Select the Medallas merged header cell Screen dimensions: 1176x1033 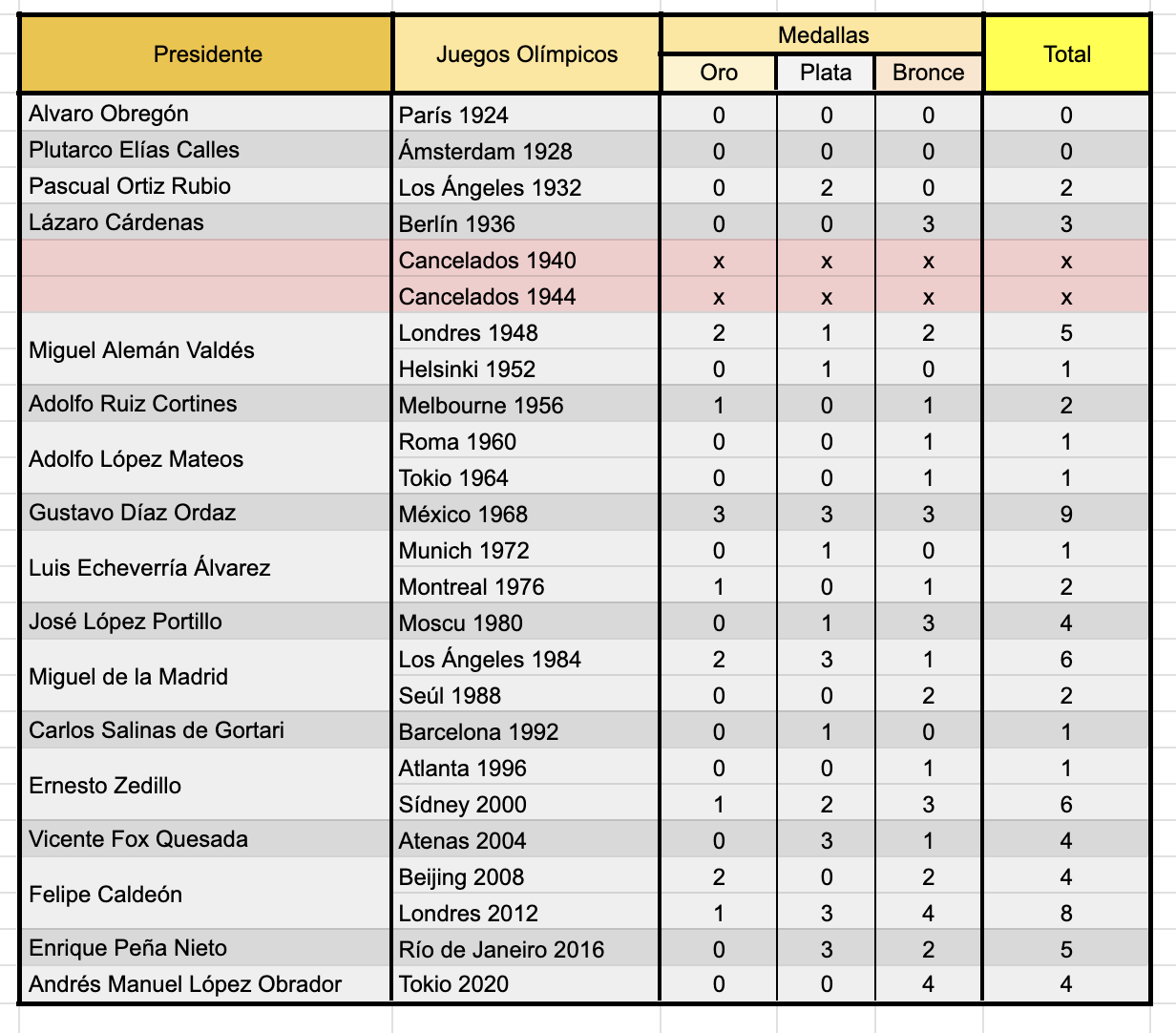pos(822,35)
